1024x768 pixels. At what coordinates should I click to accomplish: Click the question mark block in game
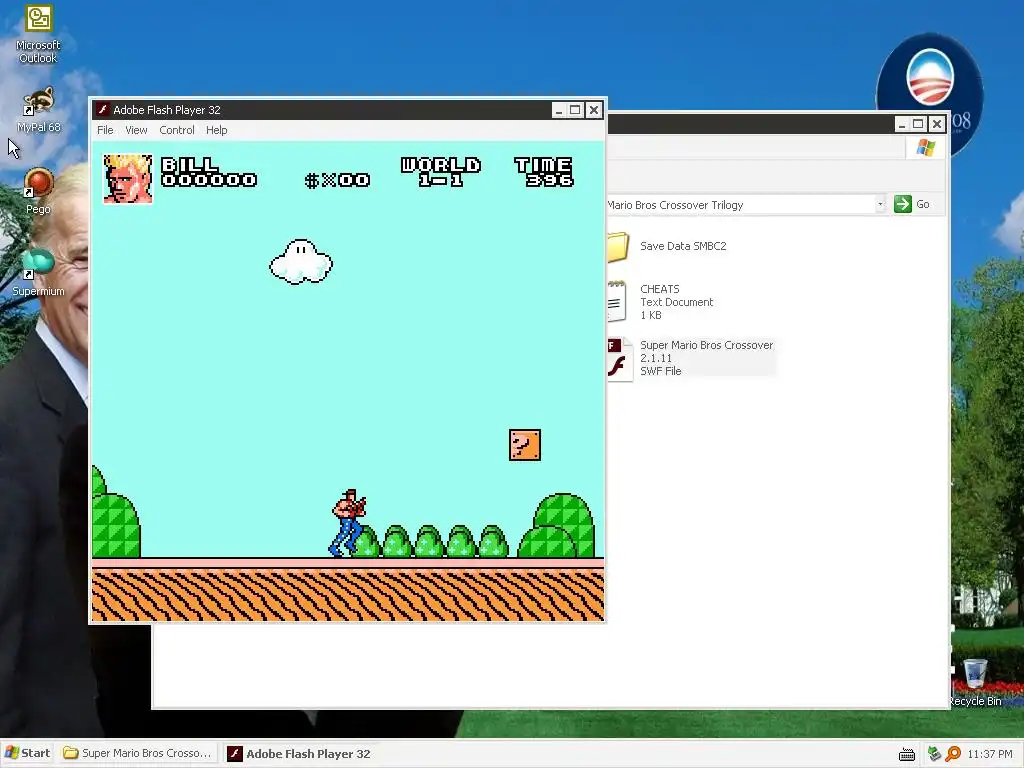[525, 445]
